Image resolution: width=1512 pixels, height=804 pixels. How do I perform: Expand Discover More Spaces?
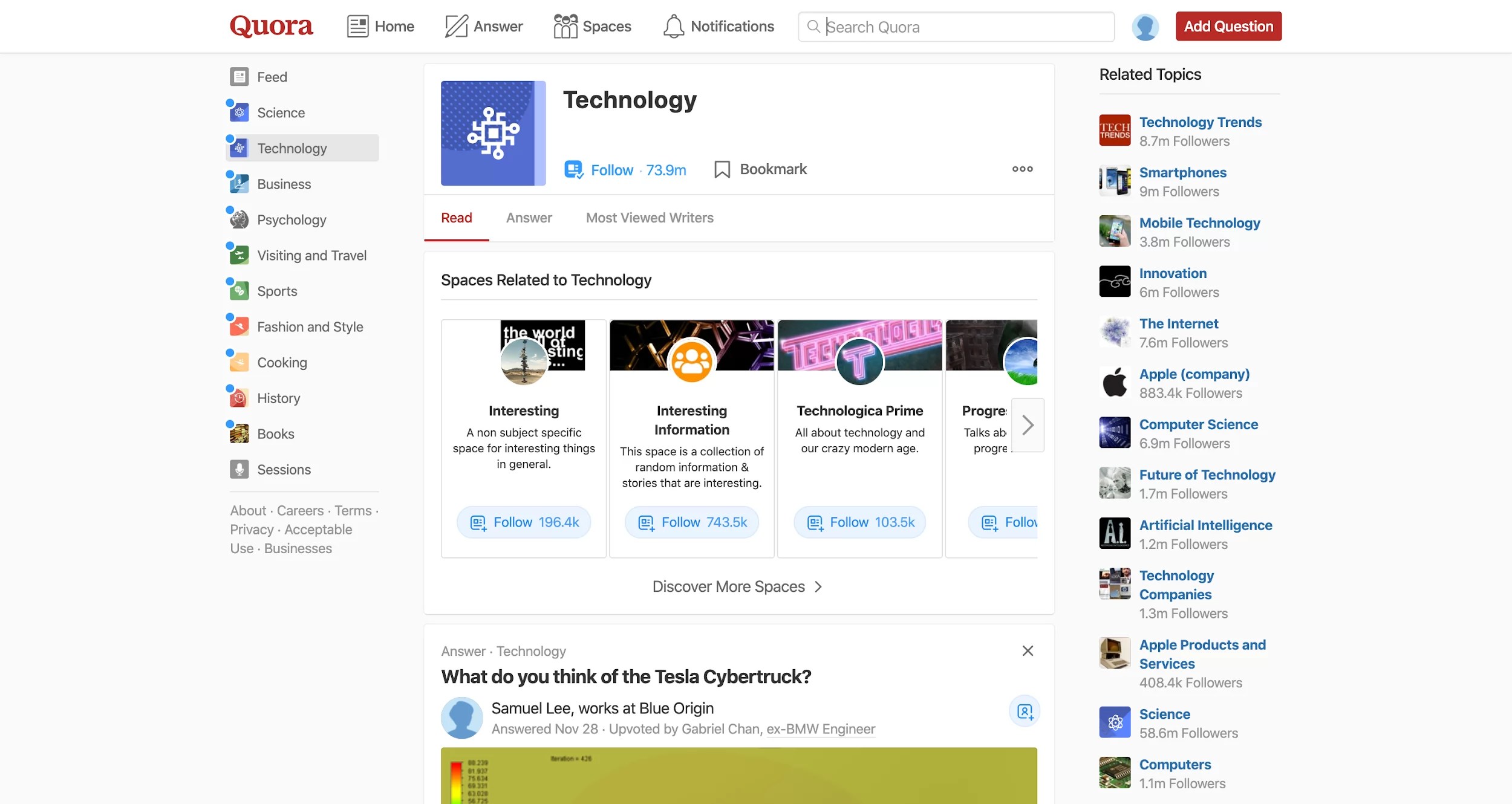(737, 586)
